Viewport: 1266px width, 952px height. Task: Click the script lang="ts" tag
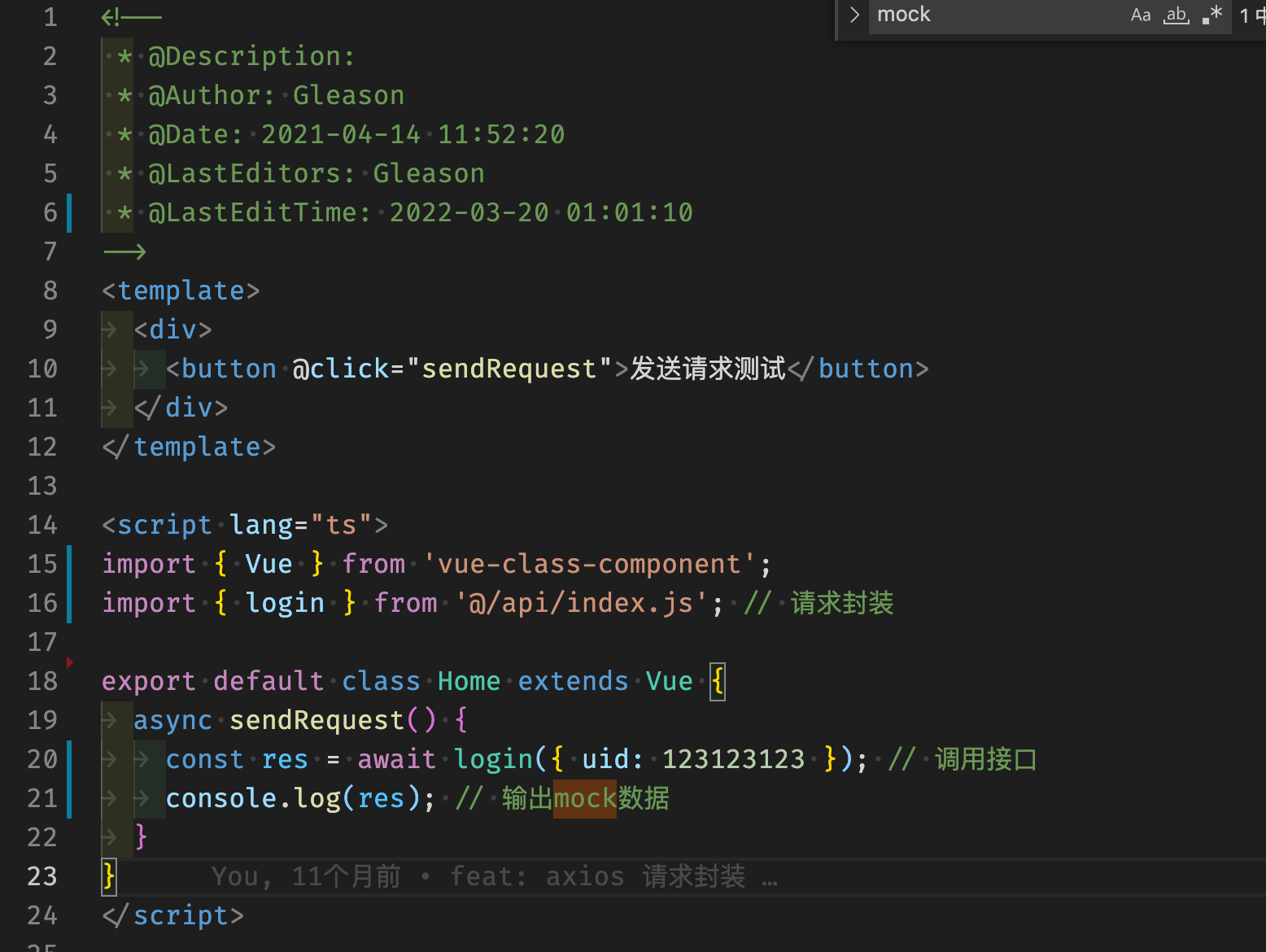245,525
